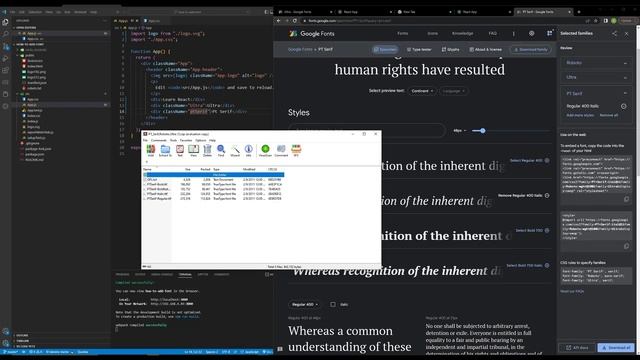
Task: Click Remove all link in PT Serif section
Action: 609,116
